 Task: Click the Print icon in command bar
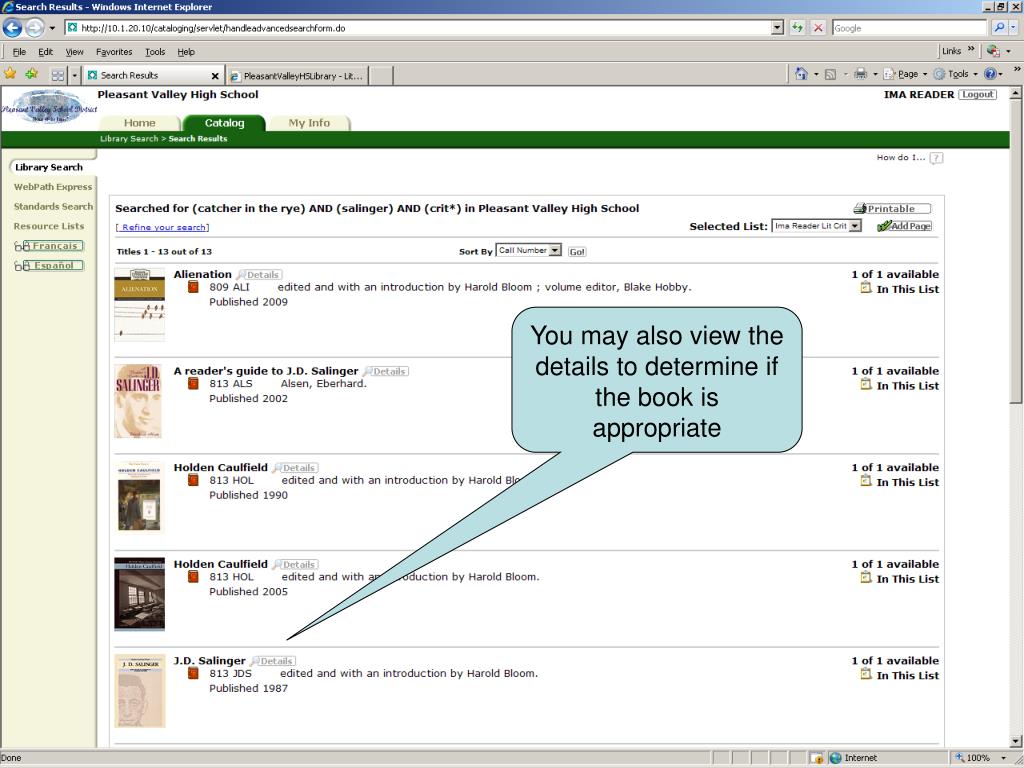[861, 74]
